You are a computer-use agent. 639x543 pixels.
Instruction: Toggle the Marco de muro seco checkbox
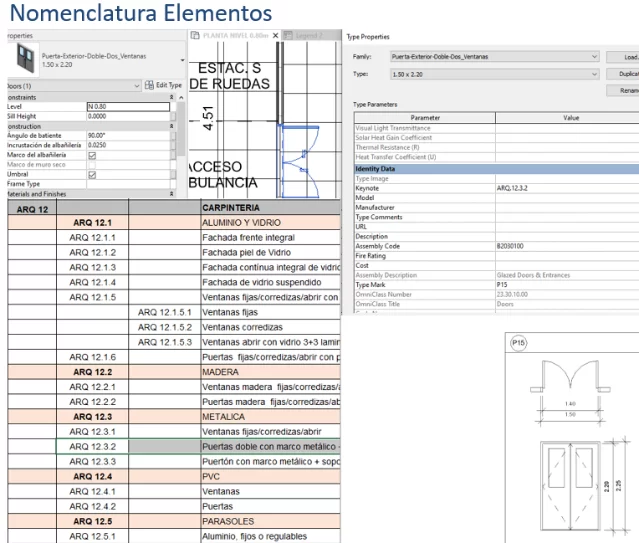pos(92,165)
